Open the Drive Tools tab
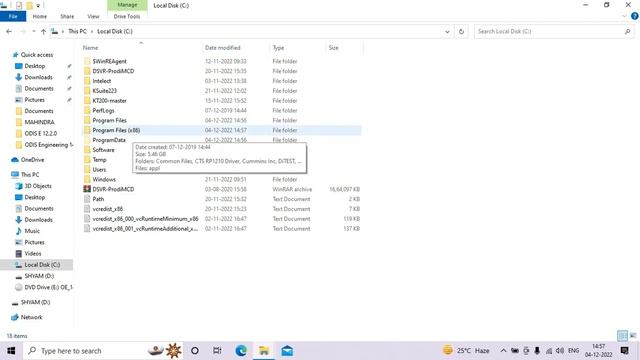This screenshot has width=640, height=360. point(127,16)
